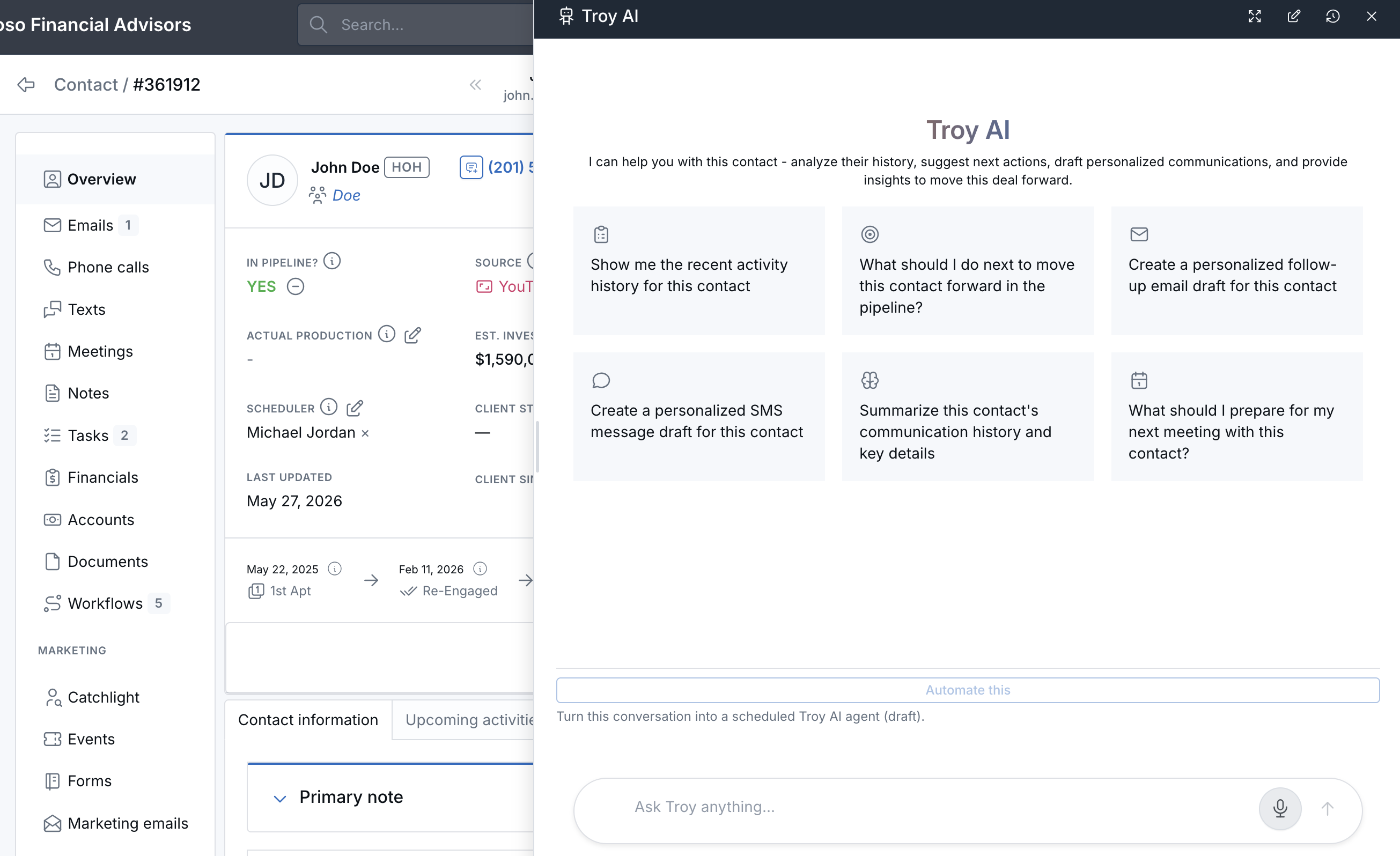This screenshot has width=1400, height=856.
Task: Click the microphone voice input button
Action: click(x=1279, y=808)
